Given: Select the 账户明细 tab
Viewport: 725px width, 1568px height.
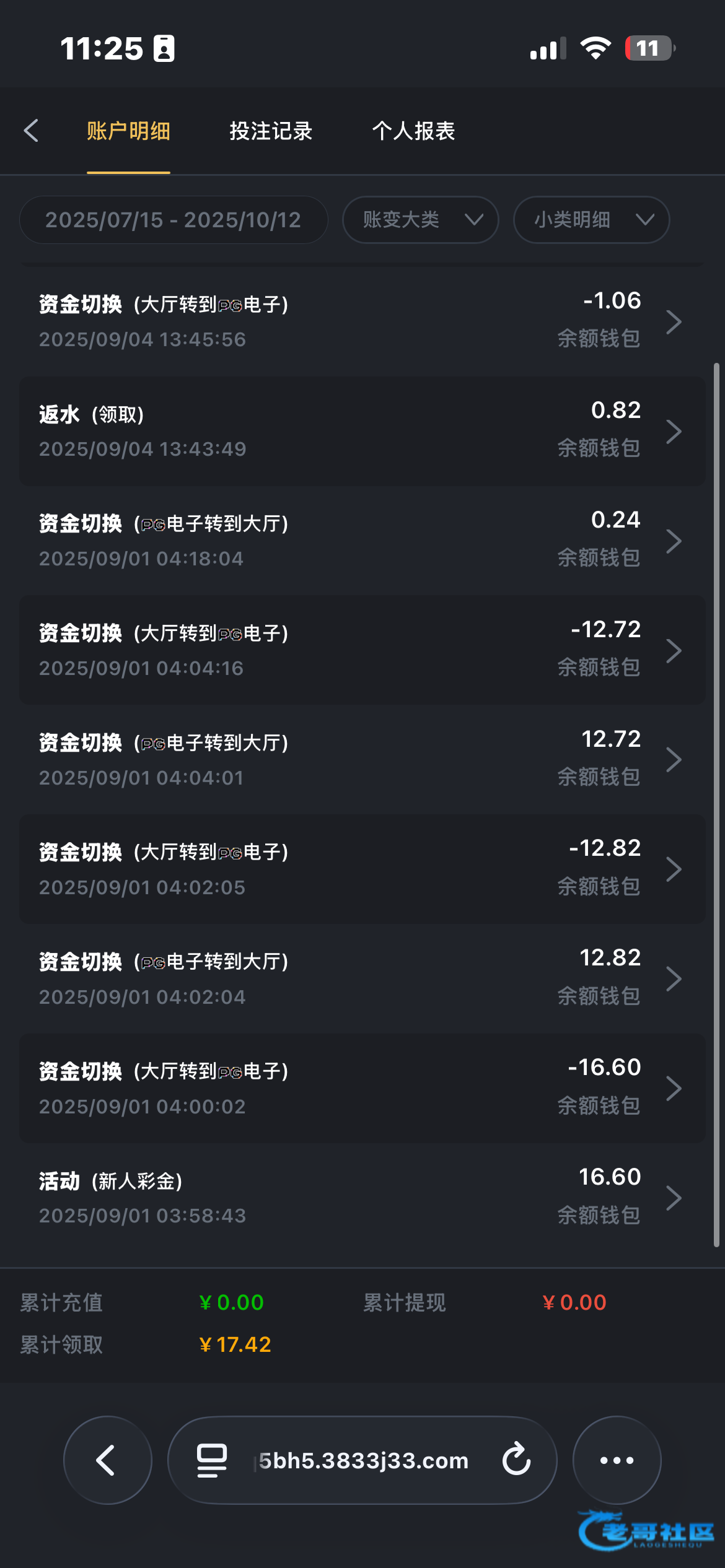Looking at the screenshot, I should click(128, 131).
